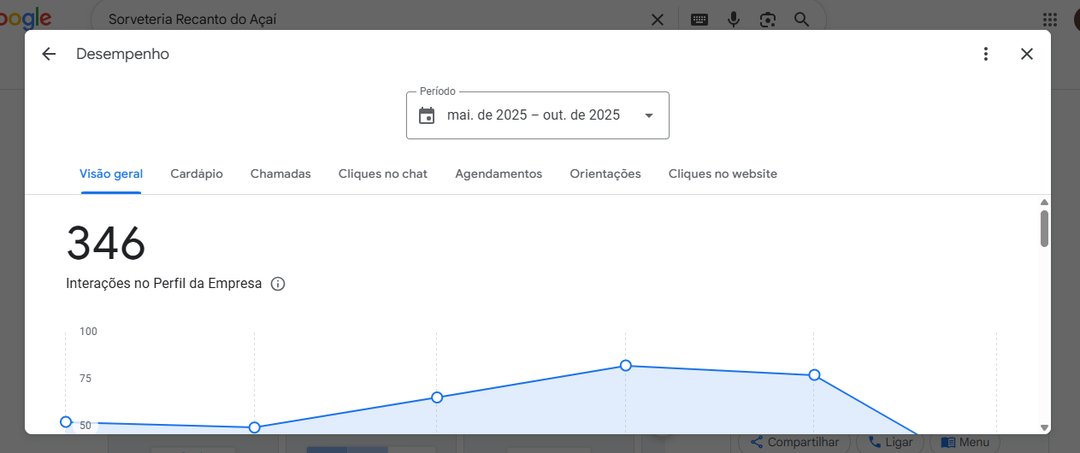View the Agendamentos tab
The image size is (1080, 453).
coord(498,174)
